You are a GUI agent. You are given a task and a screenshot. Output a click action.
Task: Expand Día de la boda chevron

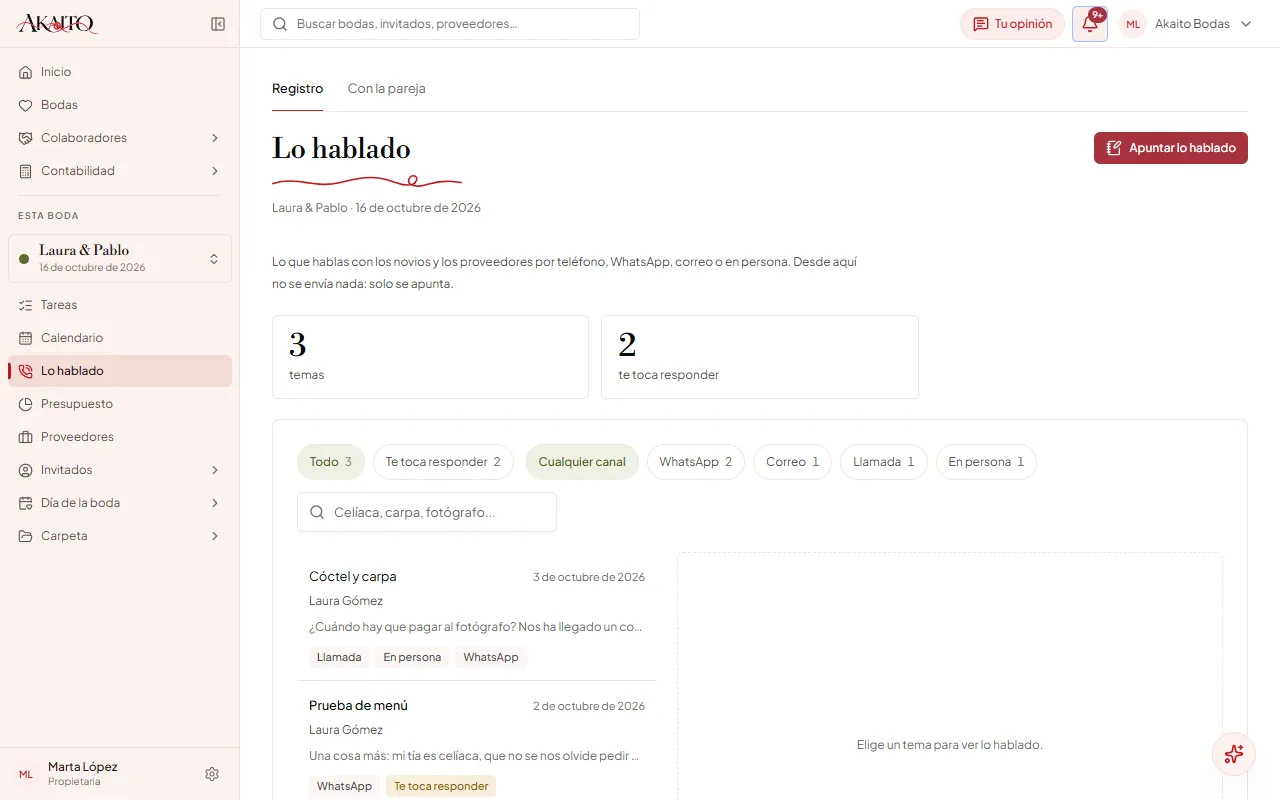215,503
